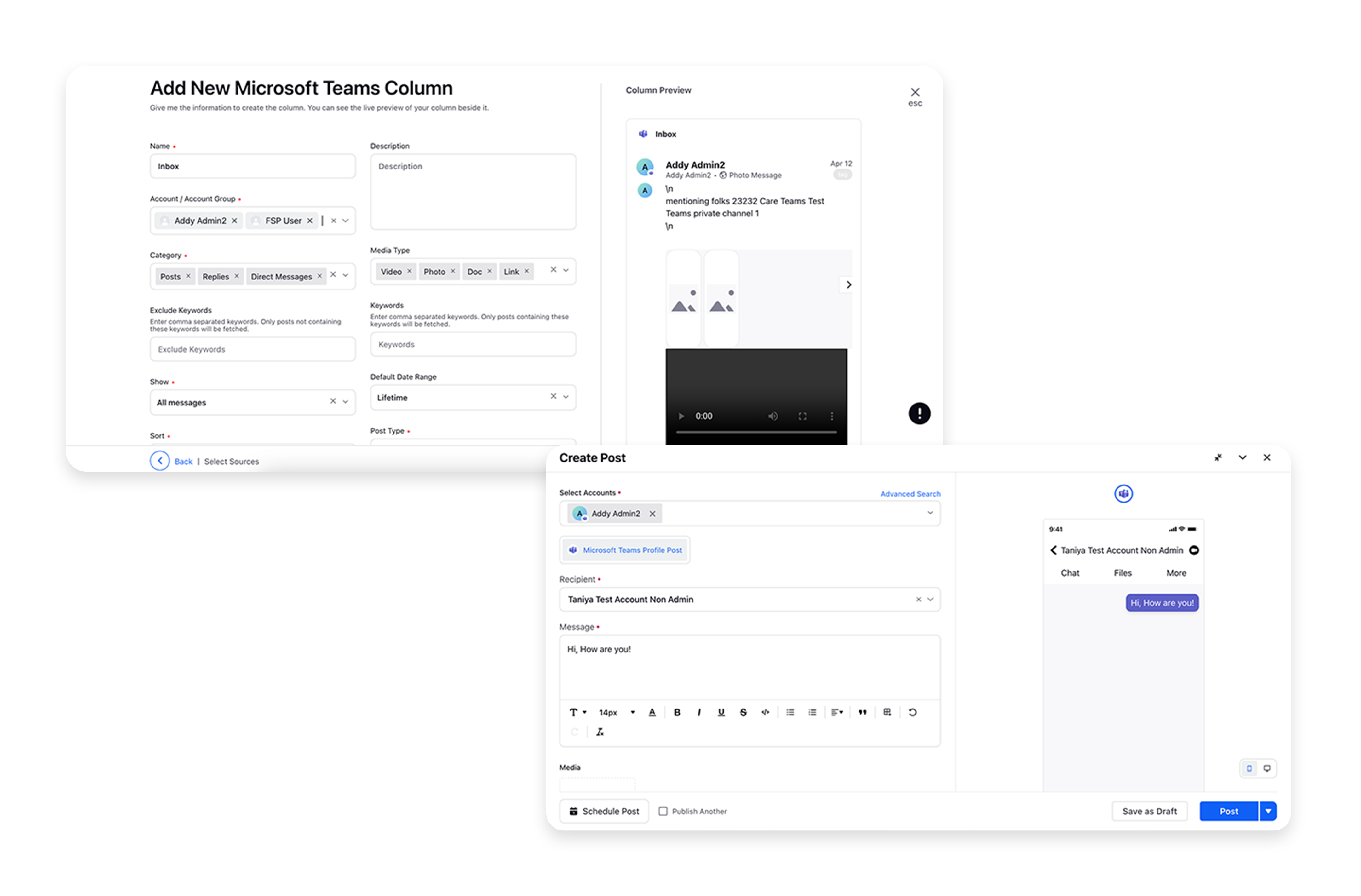
Task: Open the Default Date Range dropdown
Action: point(566,397)
